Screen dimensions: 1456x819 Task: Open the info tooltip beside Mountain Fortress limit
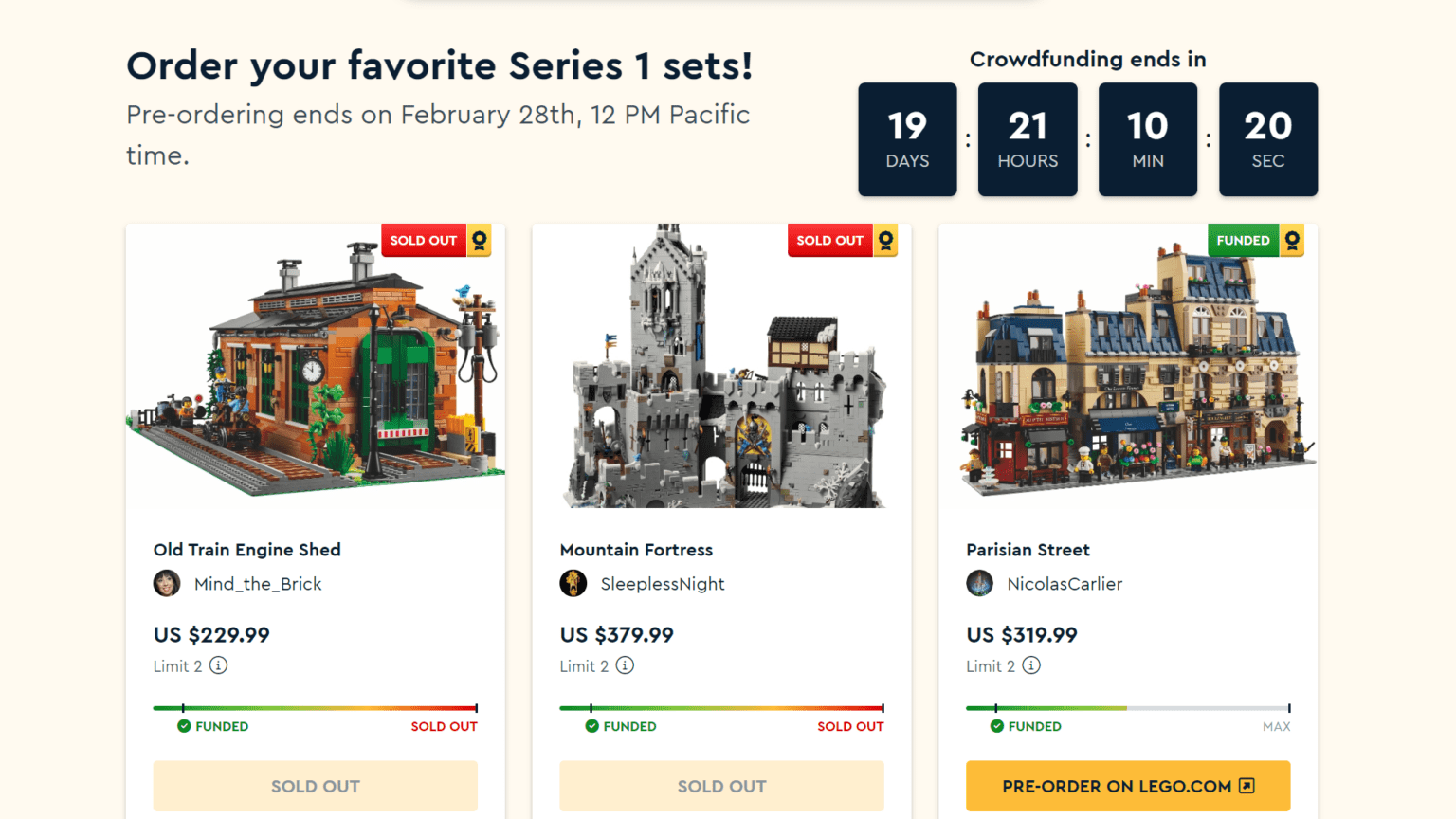(625, 665)
